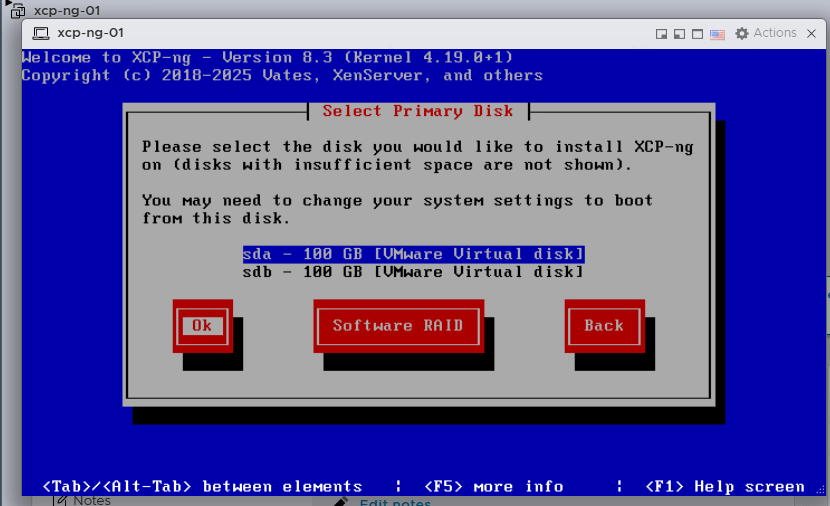Select the sda 100 GB disk entry
Screen dimensions: 830x506
pyautogui.click(x=413, y=254)
